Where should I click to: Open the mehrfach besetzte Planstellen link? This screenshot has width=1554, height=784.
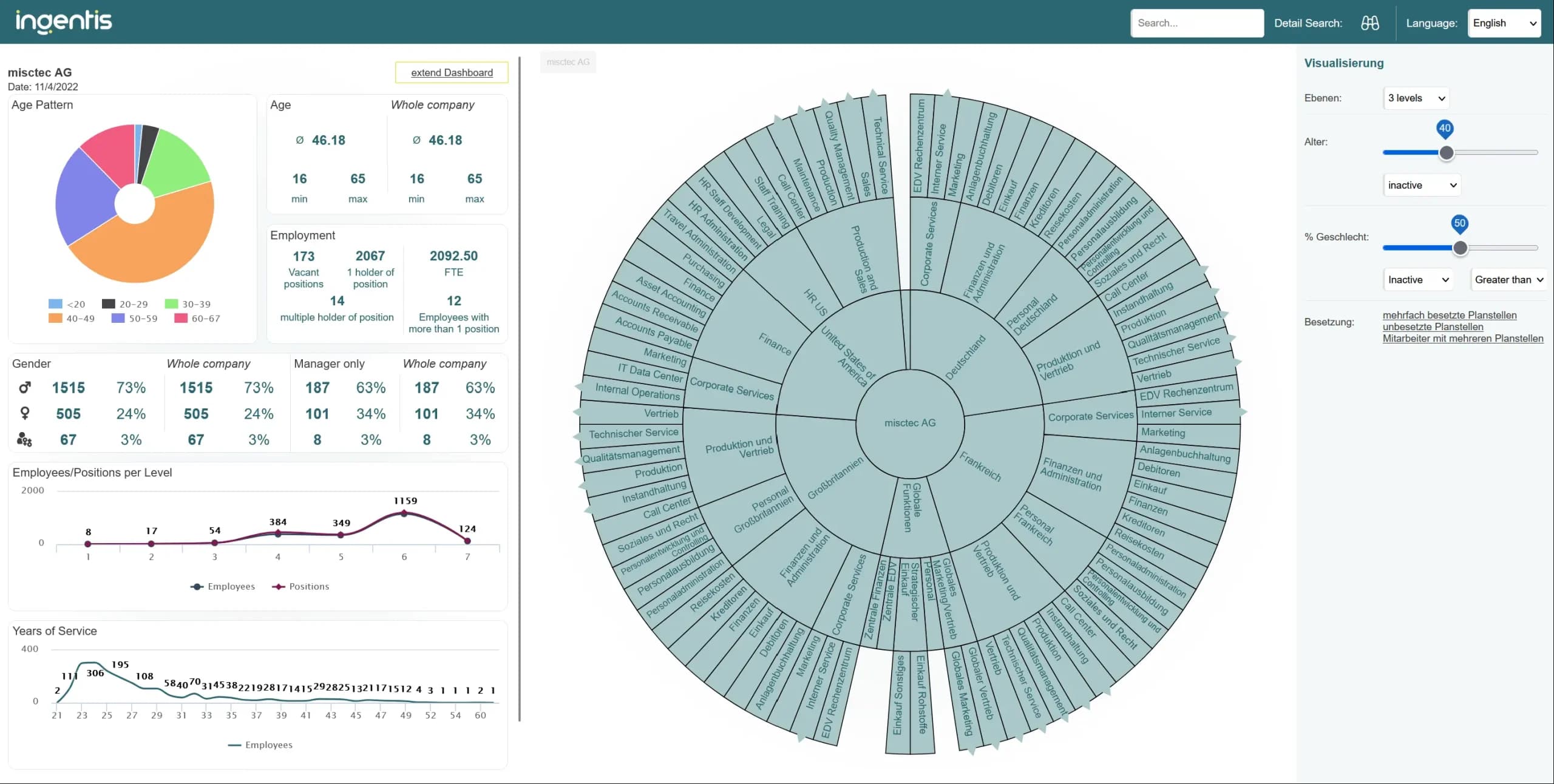tap(1450, 315)
